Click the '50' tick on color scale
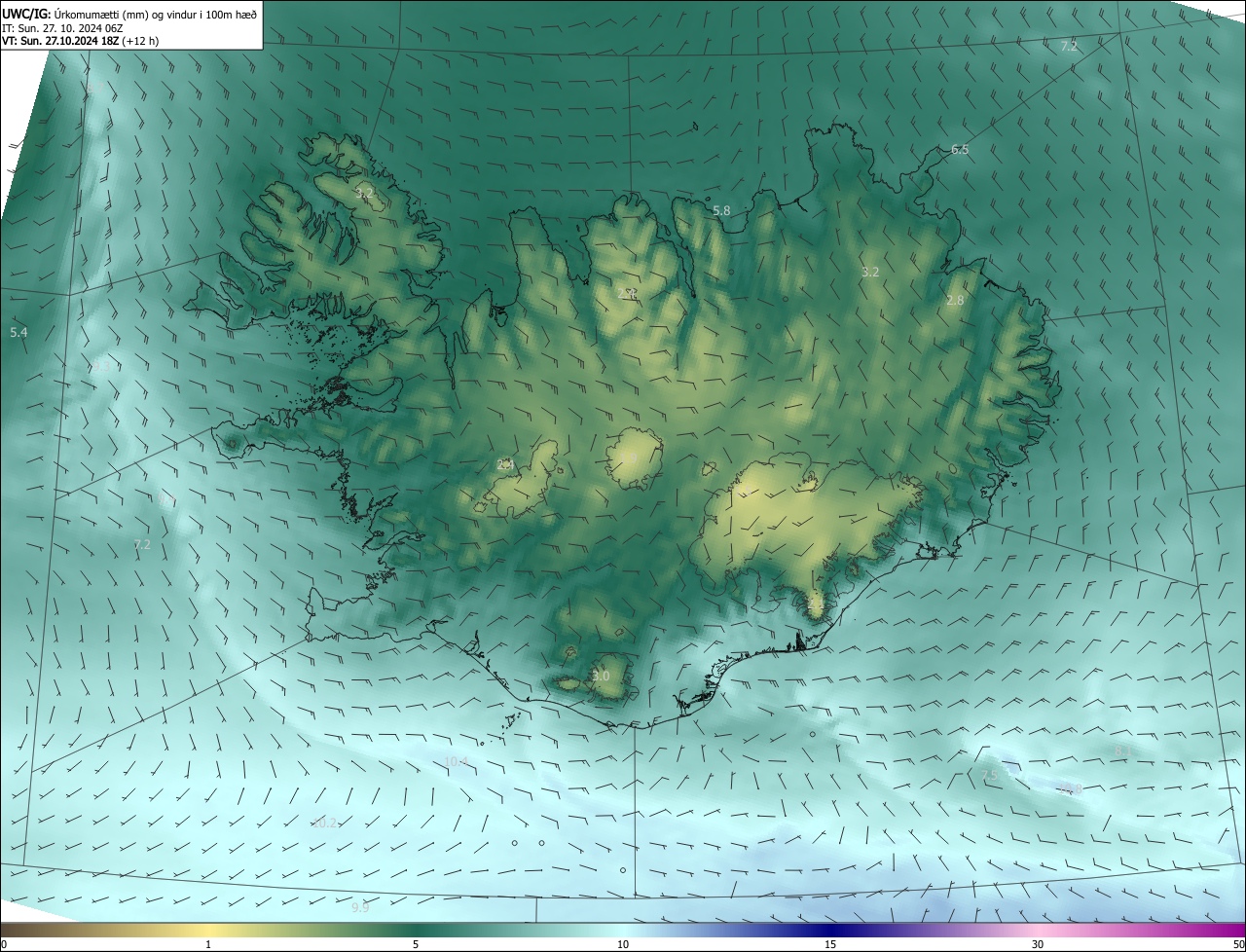The image size is (1246, 952). pos(1238,945)
